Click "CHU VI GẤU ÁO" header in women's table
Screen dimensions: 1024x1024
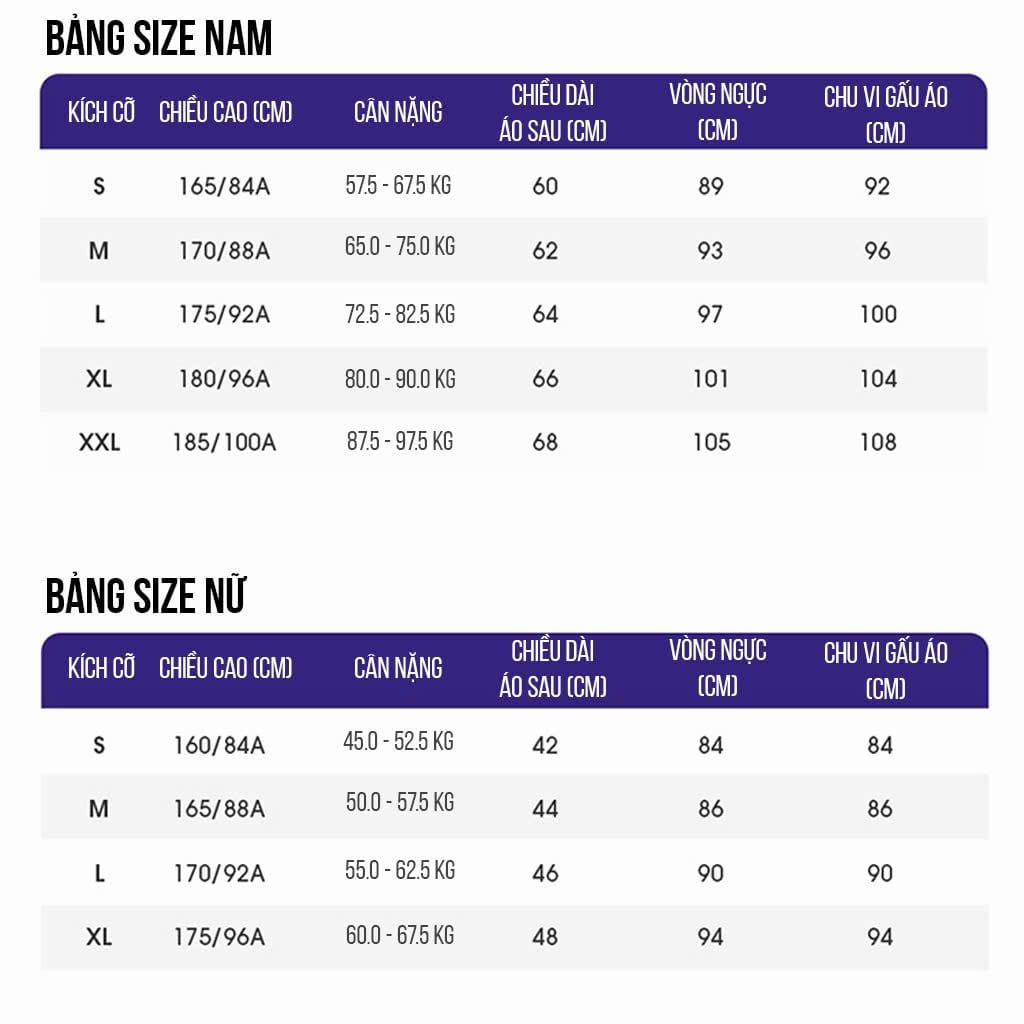pyautogui.click(x=885, y=669)
